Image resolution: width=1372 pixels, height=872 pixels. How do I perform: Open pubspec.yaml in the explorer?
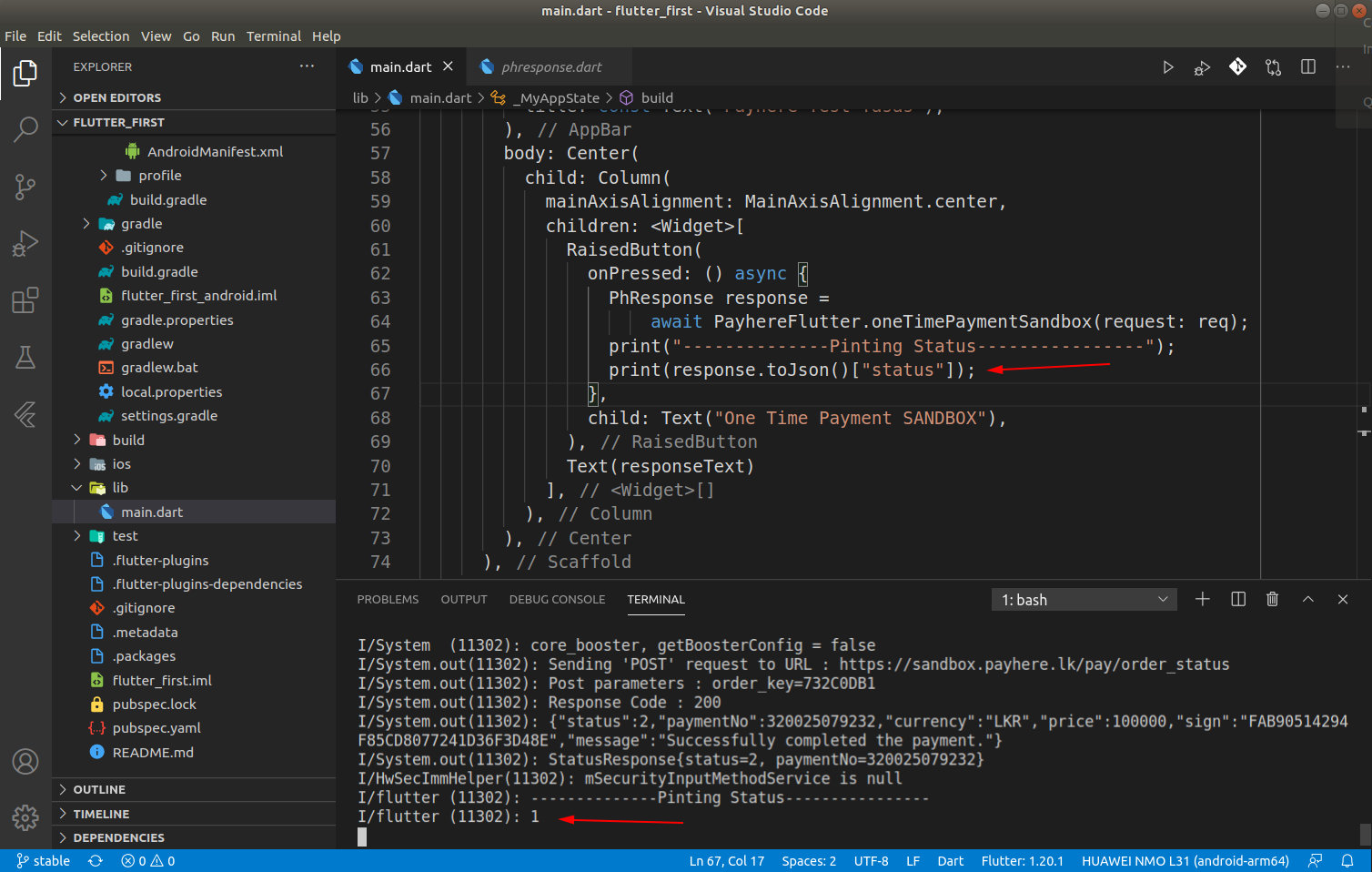click(156, 728)
